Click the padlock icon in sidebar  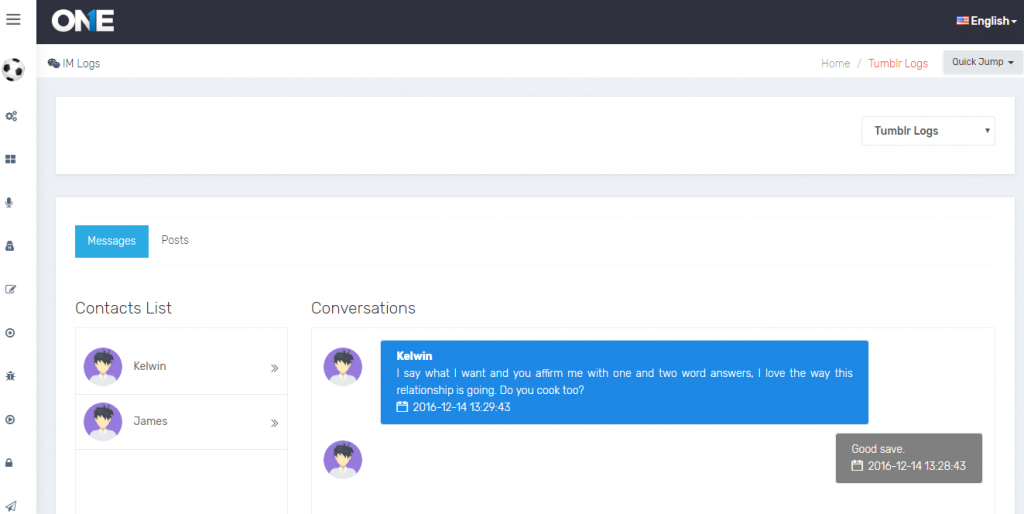pos(10,463)
